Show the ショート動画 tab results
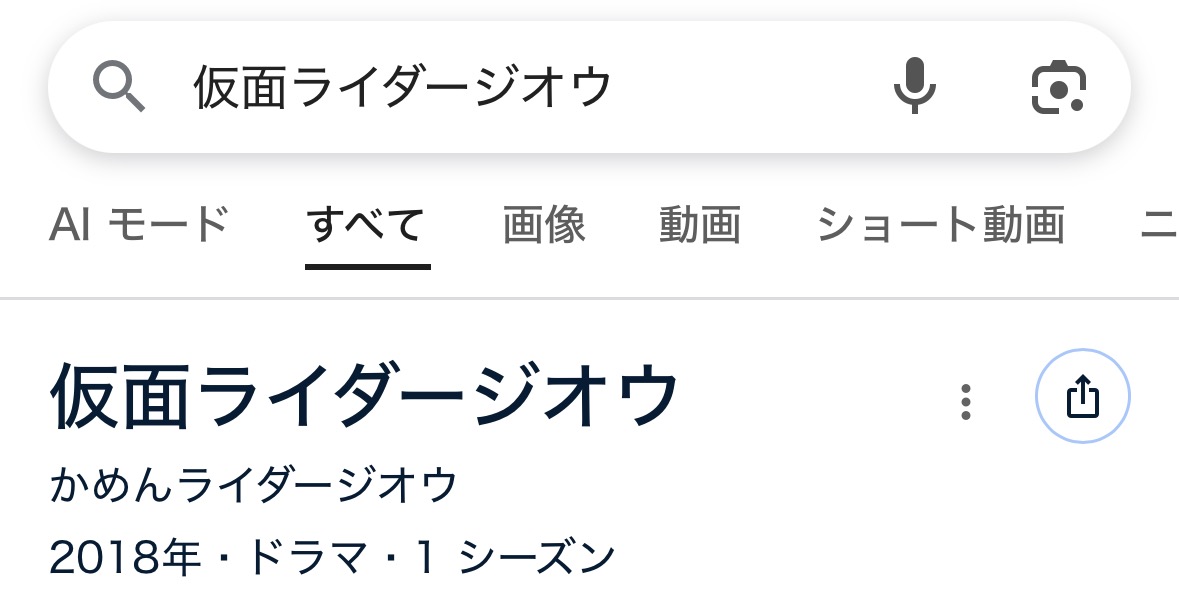Viewport: 1179px width, 605px height. click(940, 225)
